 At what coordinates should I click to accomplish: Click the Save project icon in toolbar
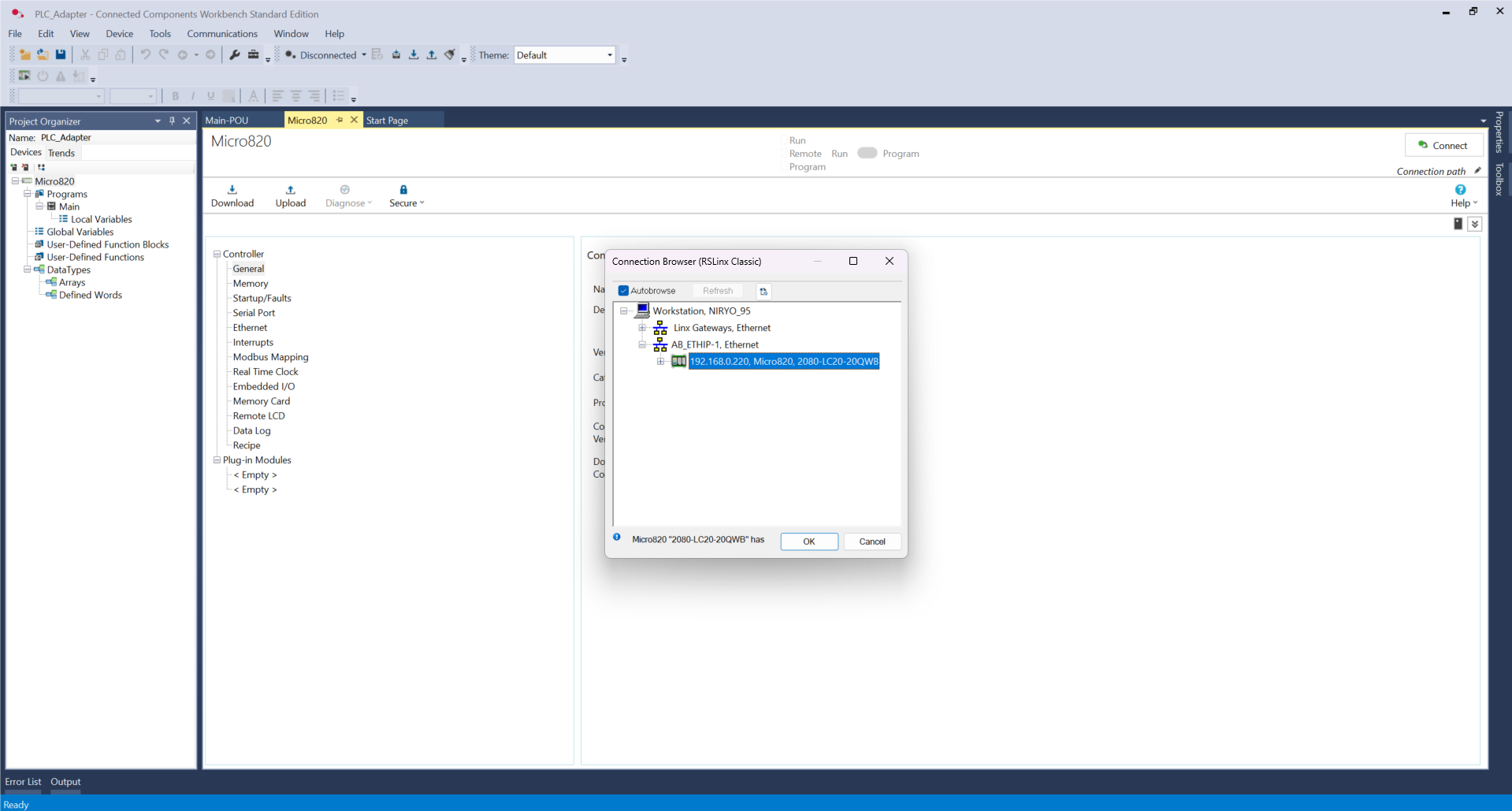tap(61, 55)
